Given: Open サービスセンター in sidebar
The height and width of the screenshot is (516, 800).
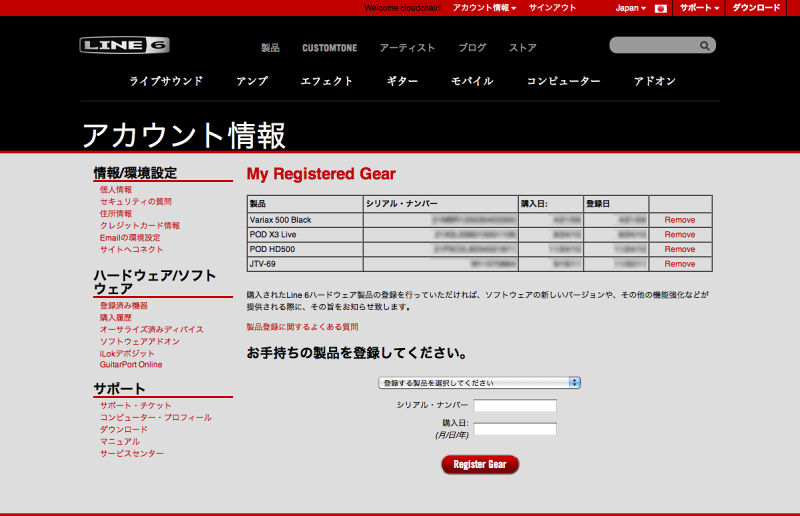Looking at the screenshot, I should pos(132,453).
